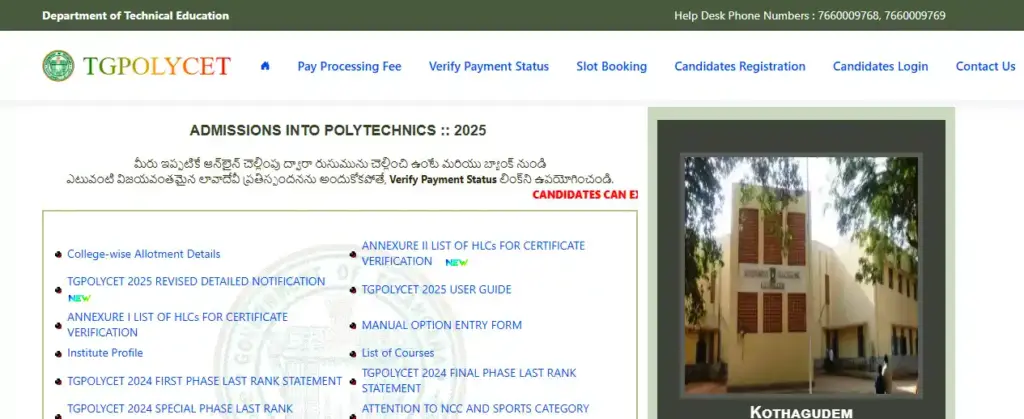
Task: Open the TGPOLYCET 2025 User Guide
Action: 436,289
